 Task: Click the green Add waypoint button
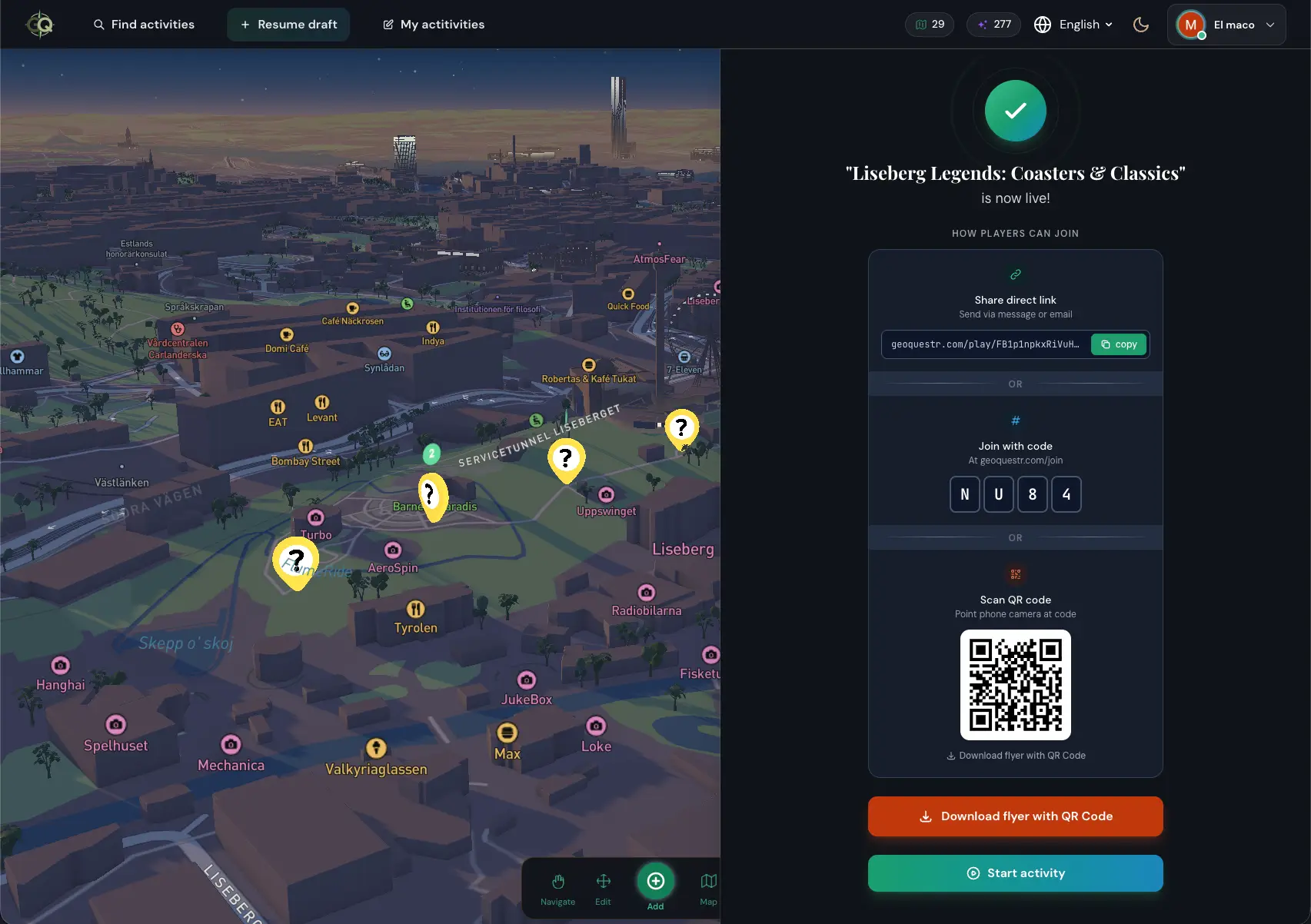655,882
